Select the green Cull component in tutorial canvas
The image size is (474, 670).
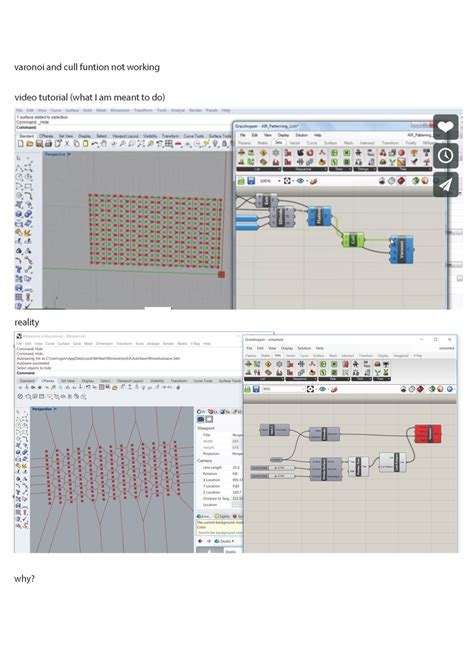click(x=353, y=240)
